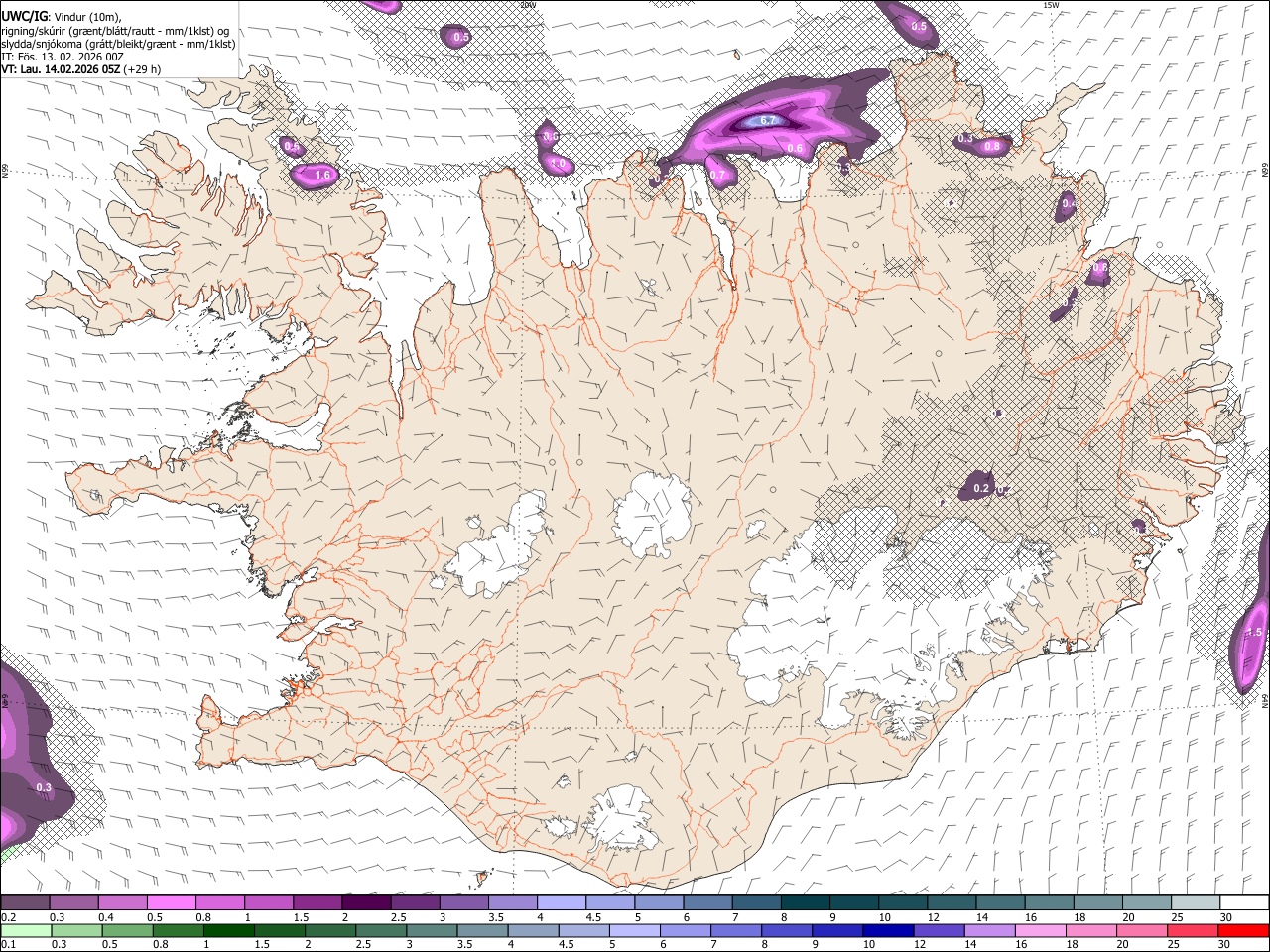
Task: Click the 0.7 precipitation value label
Action: [x=719, y=176]
